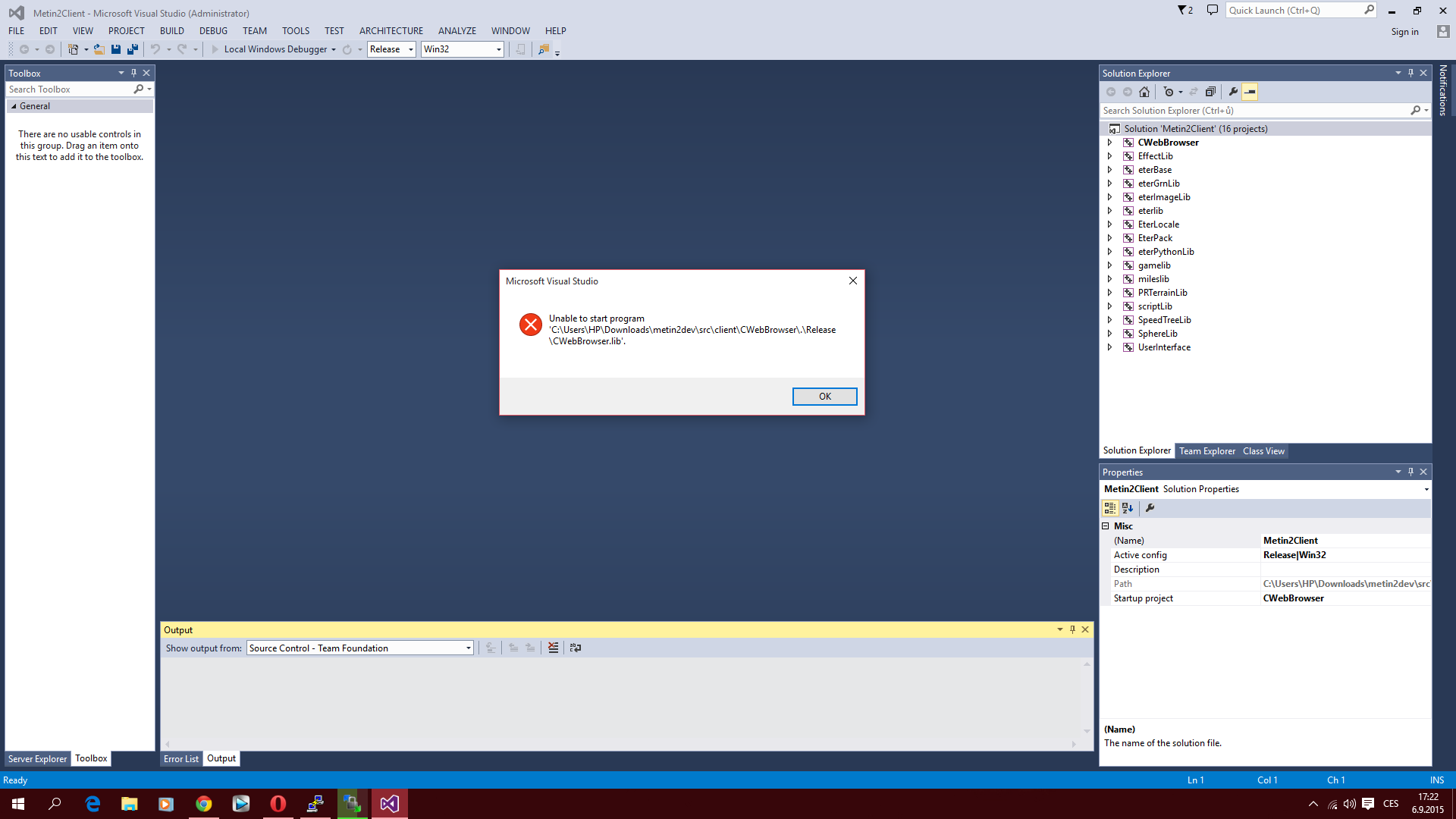The image size is (1456, 819).
Task: Collapse the Misc category in Properties
Action: pyautogui.click(x=1106, y=526)
